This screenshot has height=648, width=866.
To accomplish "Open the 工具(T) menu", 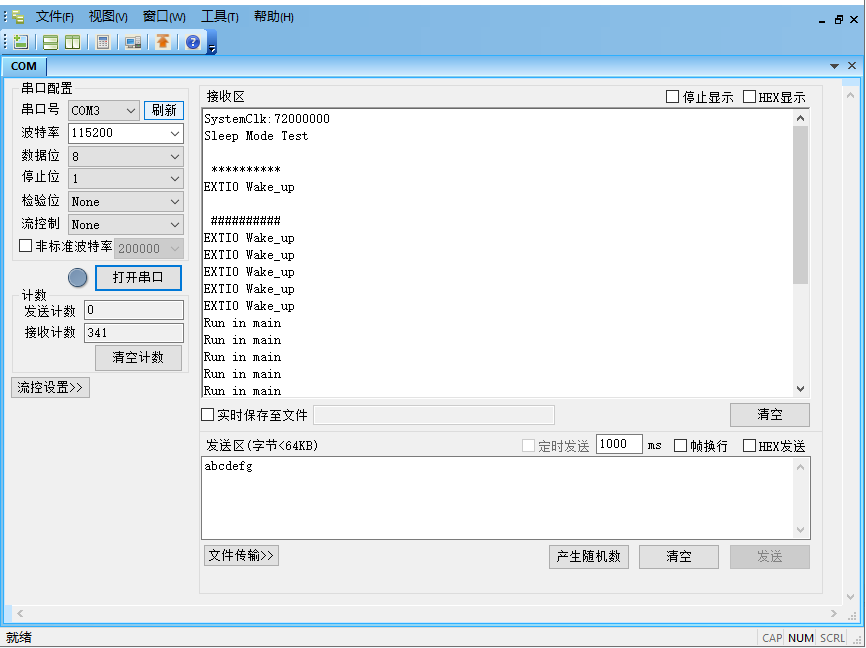I will click(x=220, y=17).
